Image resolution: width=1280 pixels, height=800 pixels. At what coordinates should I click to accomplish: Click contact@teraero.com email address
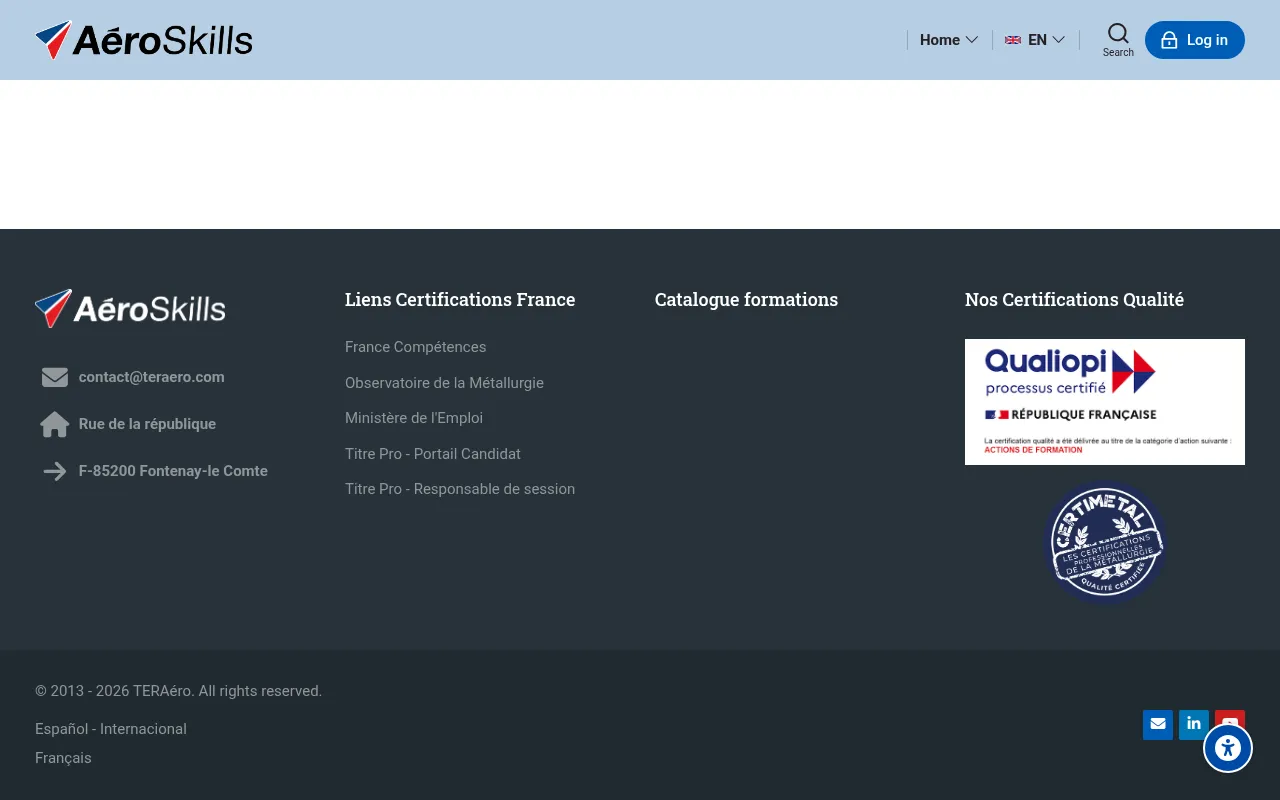(x=152, y=377)
